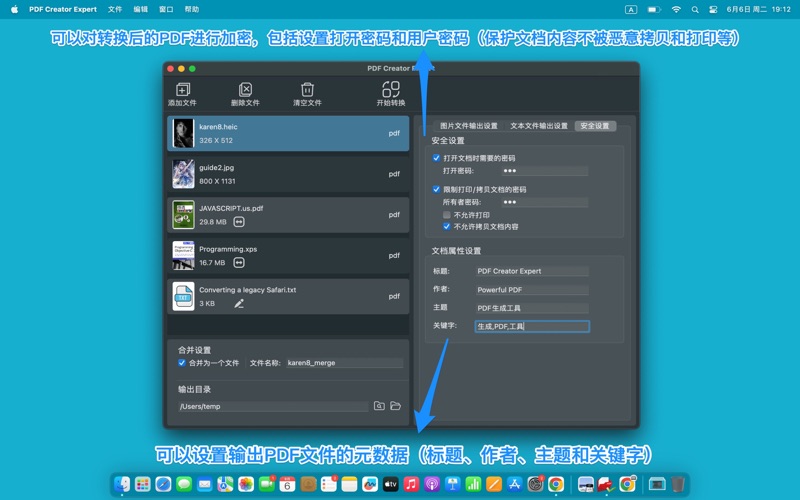Click the karen8.heic portrait thumbnail

pyautogui.click(x=183, y=133)
